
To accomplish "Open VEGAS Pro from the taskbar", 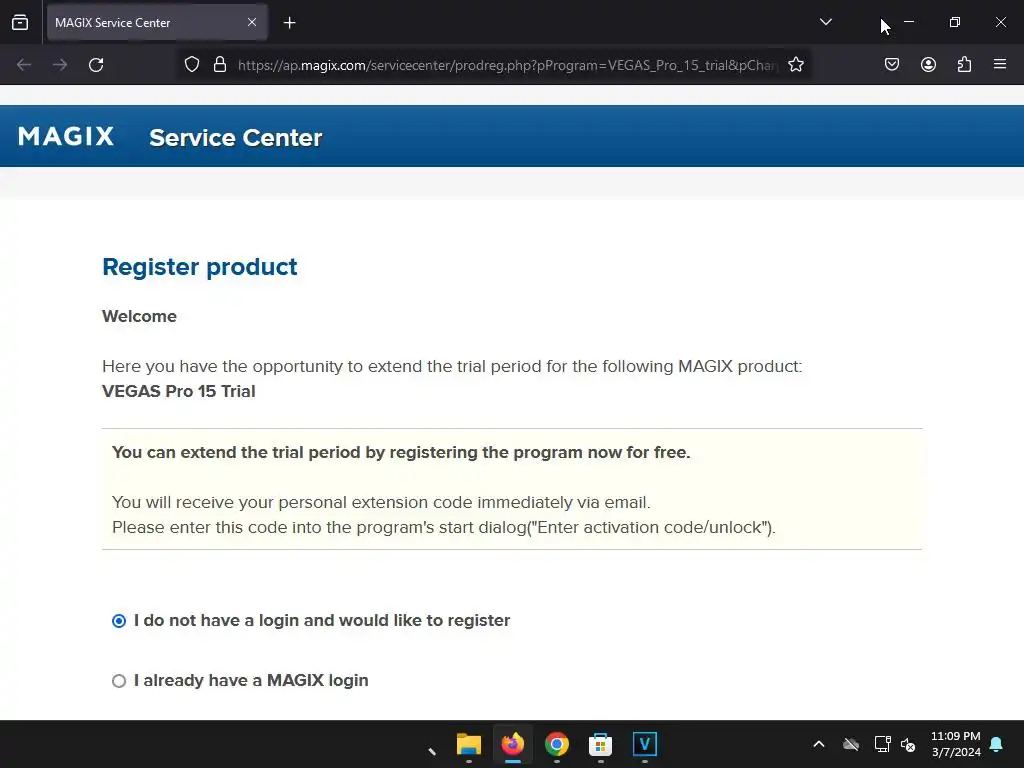I will click(645, 744).
